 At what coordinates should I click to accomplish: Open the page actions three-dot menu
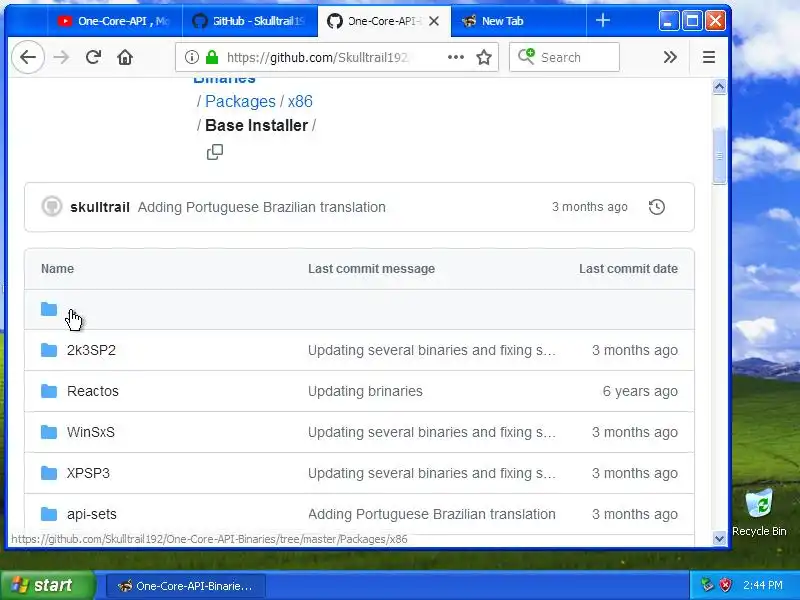click(456, 57)
